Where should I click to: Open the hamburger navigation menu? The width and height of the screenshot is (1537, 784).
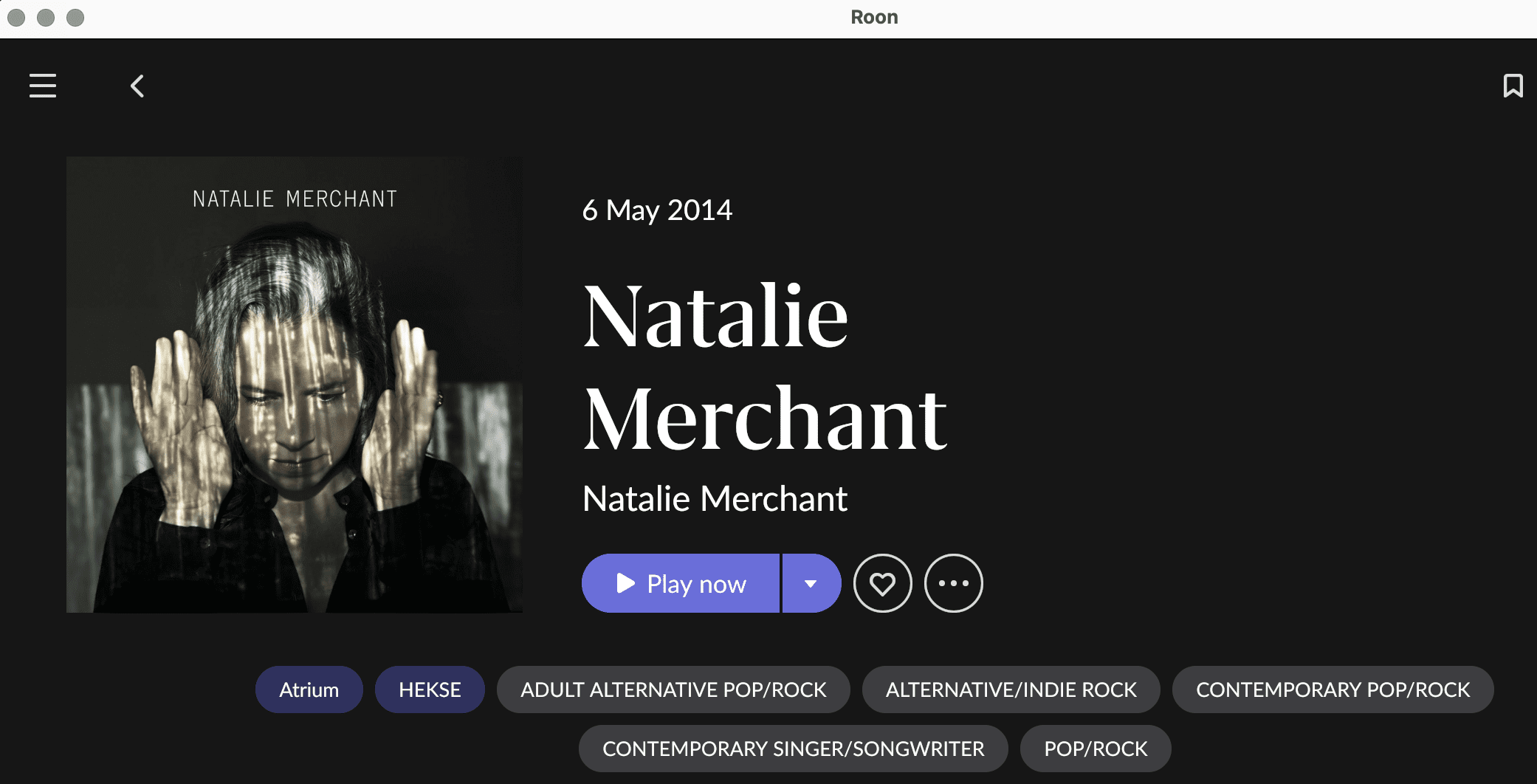pos(43,86)
